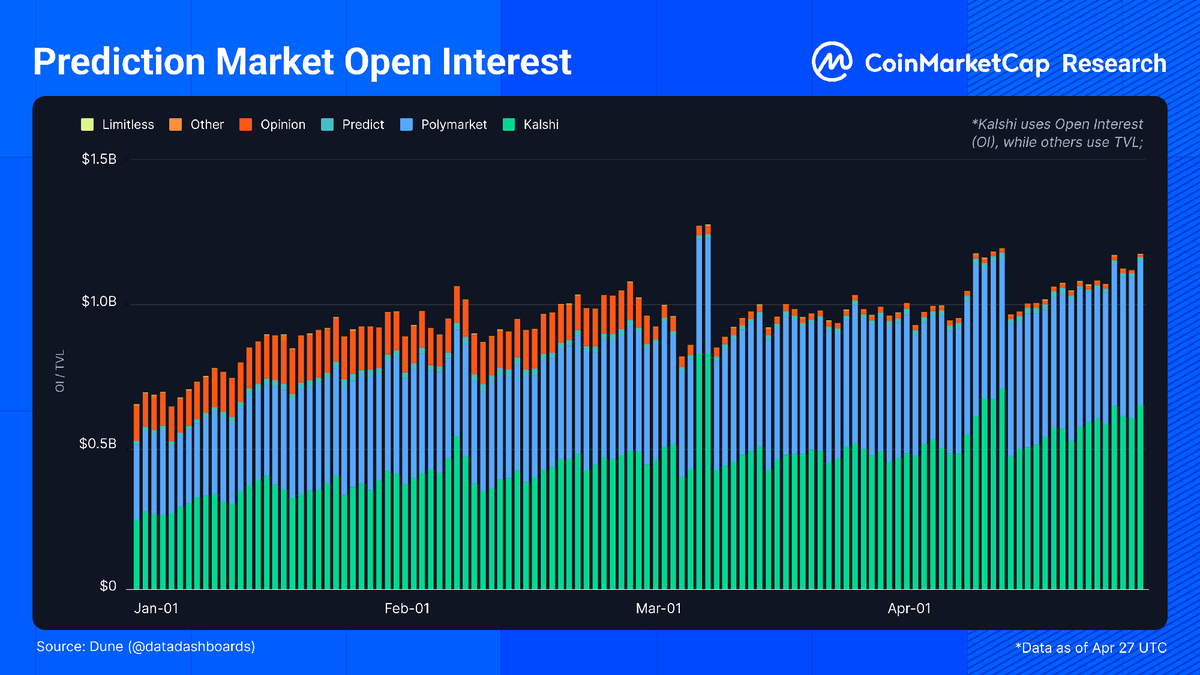The height and width of the screenshot is (675, 1200).
Task: Click the Data as of Apr 27 UTC note
Action: tap(1091, 648)
